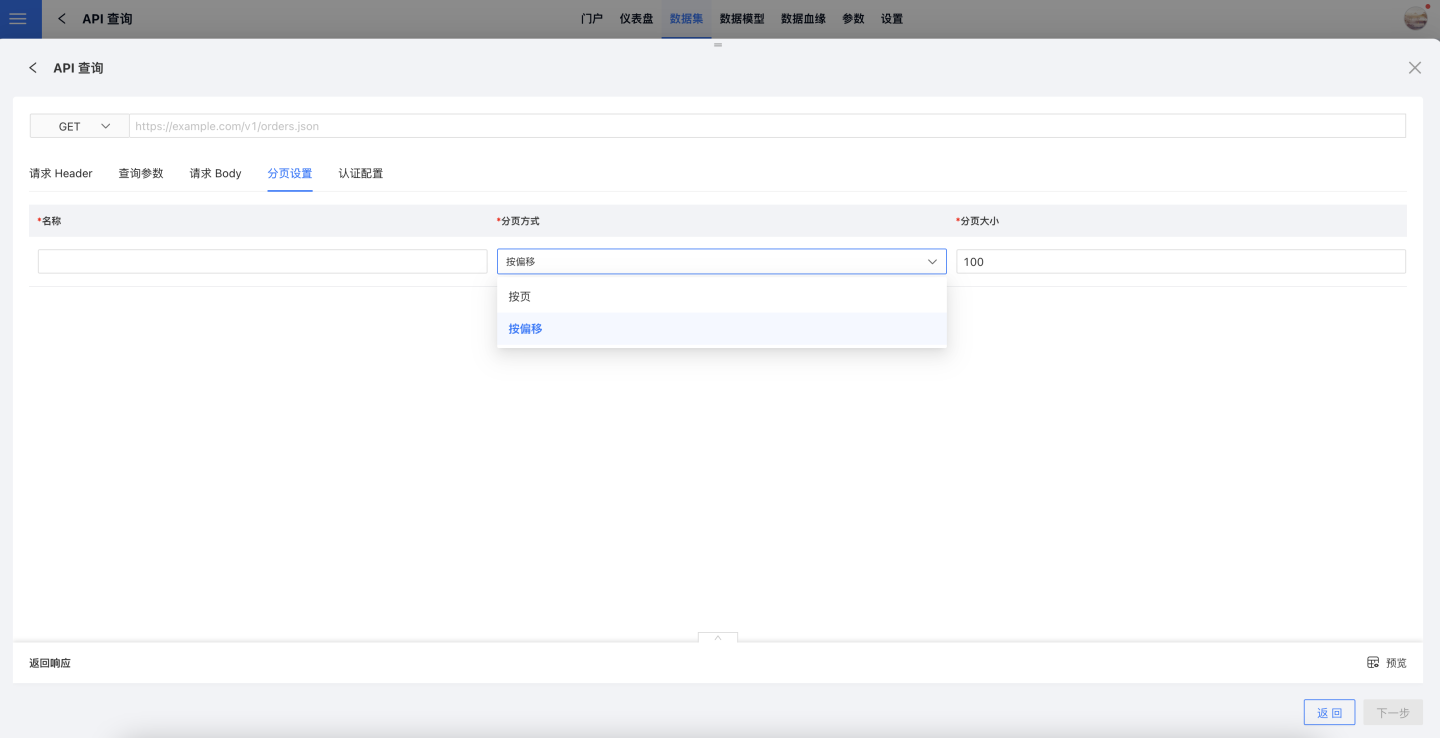Click the back arrow in top bar
This screenshot has width=1440, height=738.
pos(62,19)
